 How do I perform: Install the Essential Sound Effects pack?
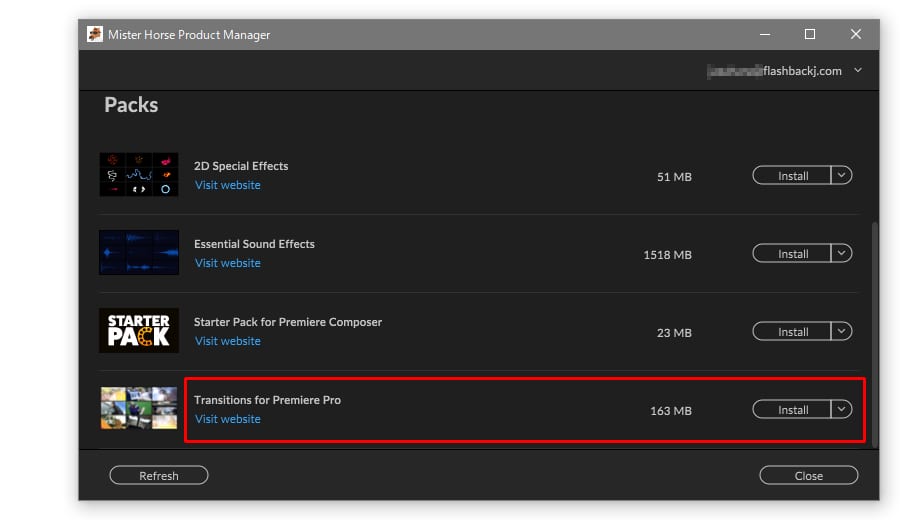click(x=792, y=254)
